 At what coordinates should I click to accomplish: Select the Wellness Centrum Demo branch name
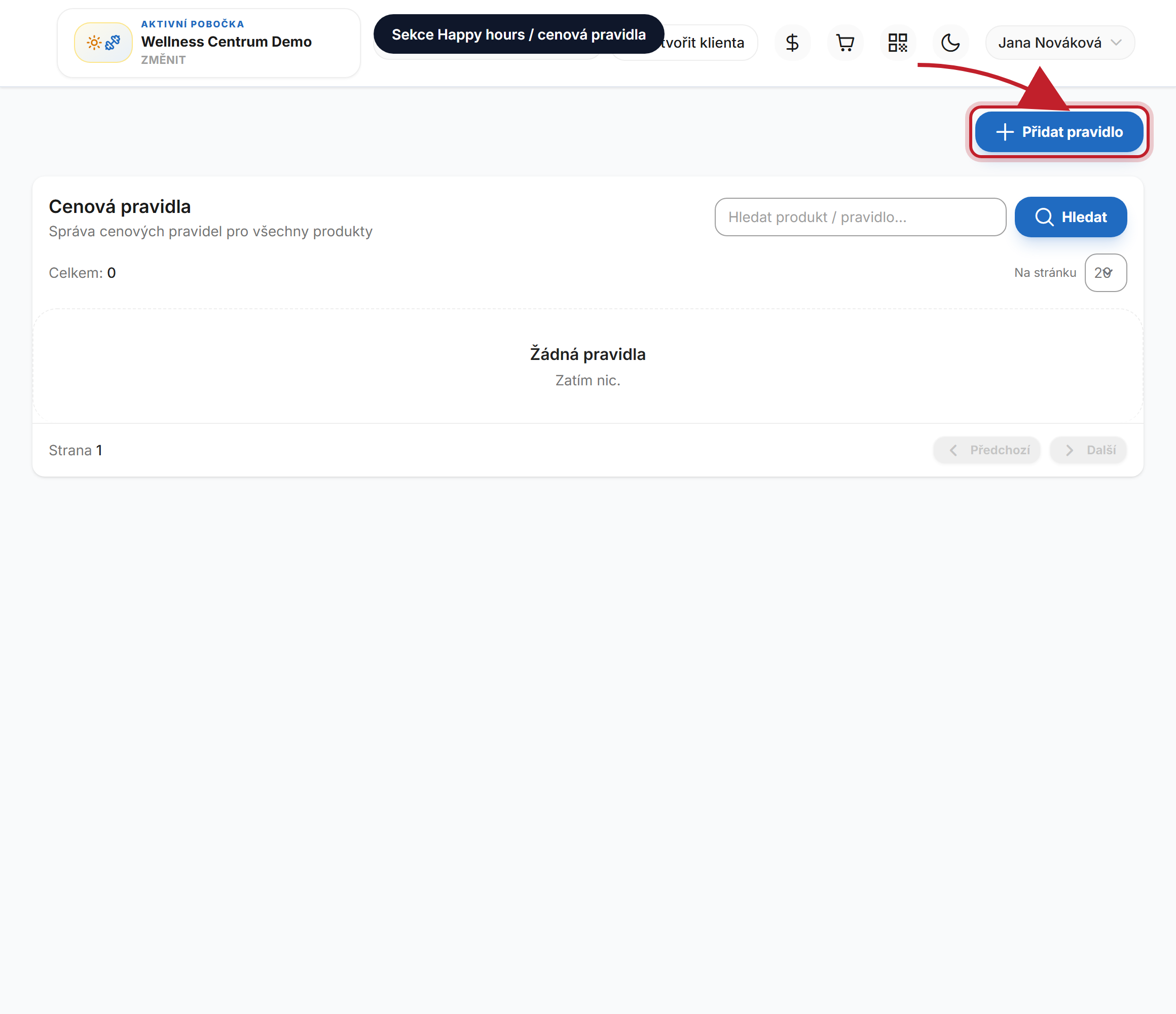227,42
